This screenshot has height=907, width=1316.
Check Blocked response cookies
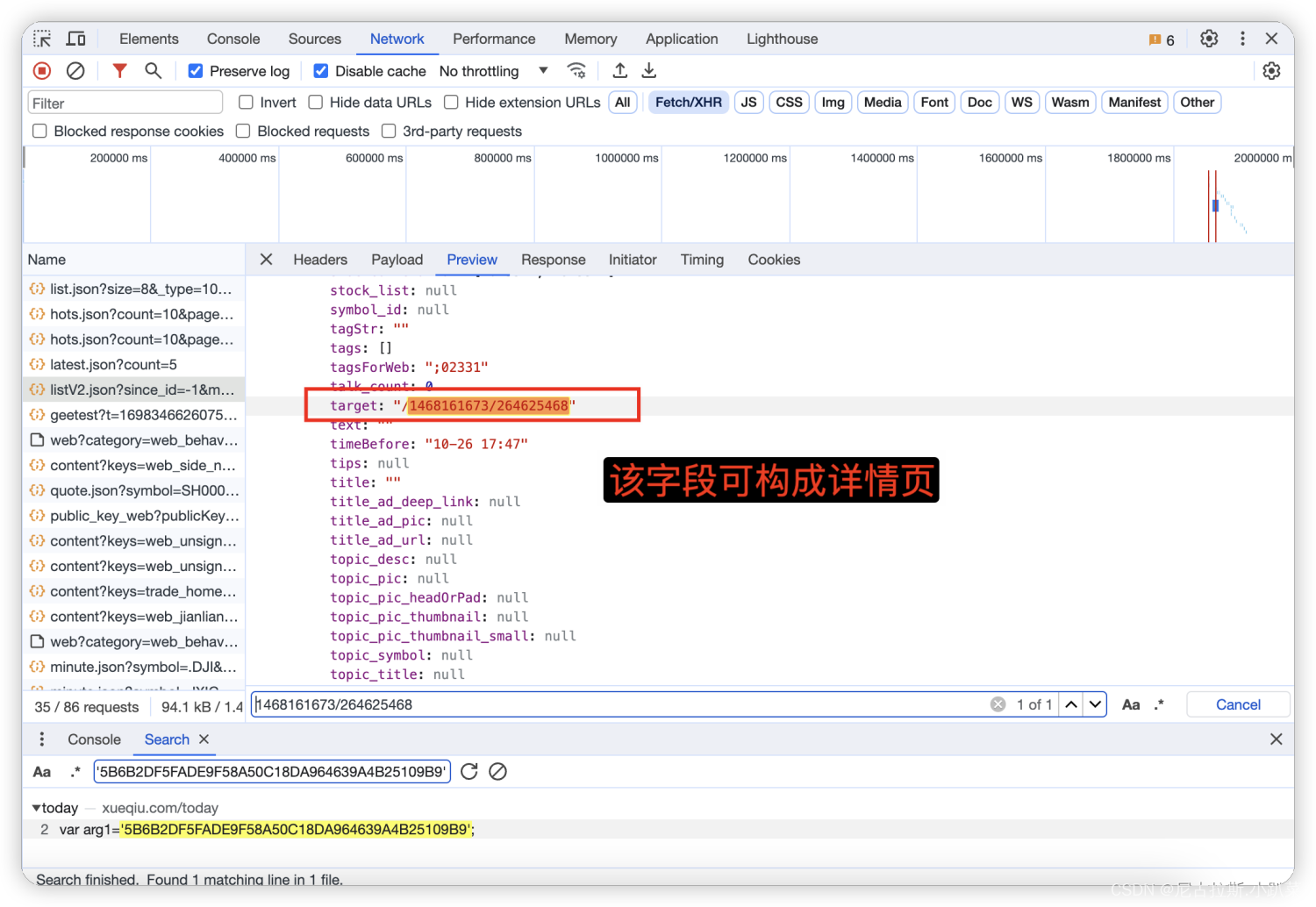click(39, 131)
